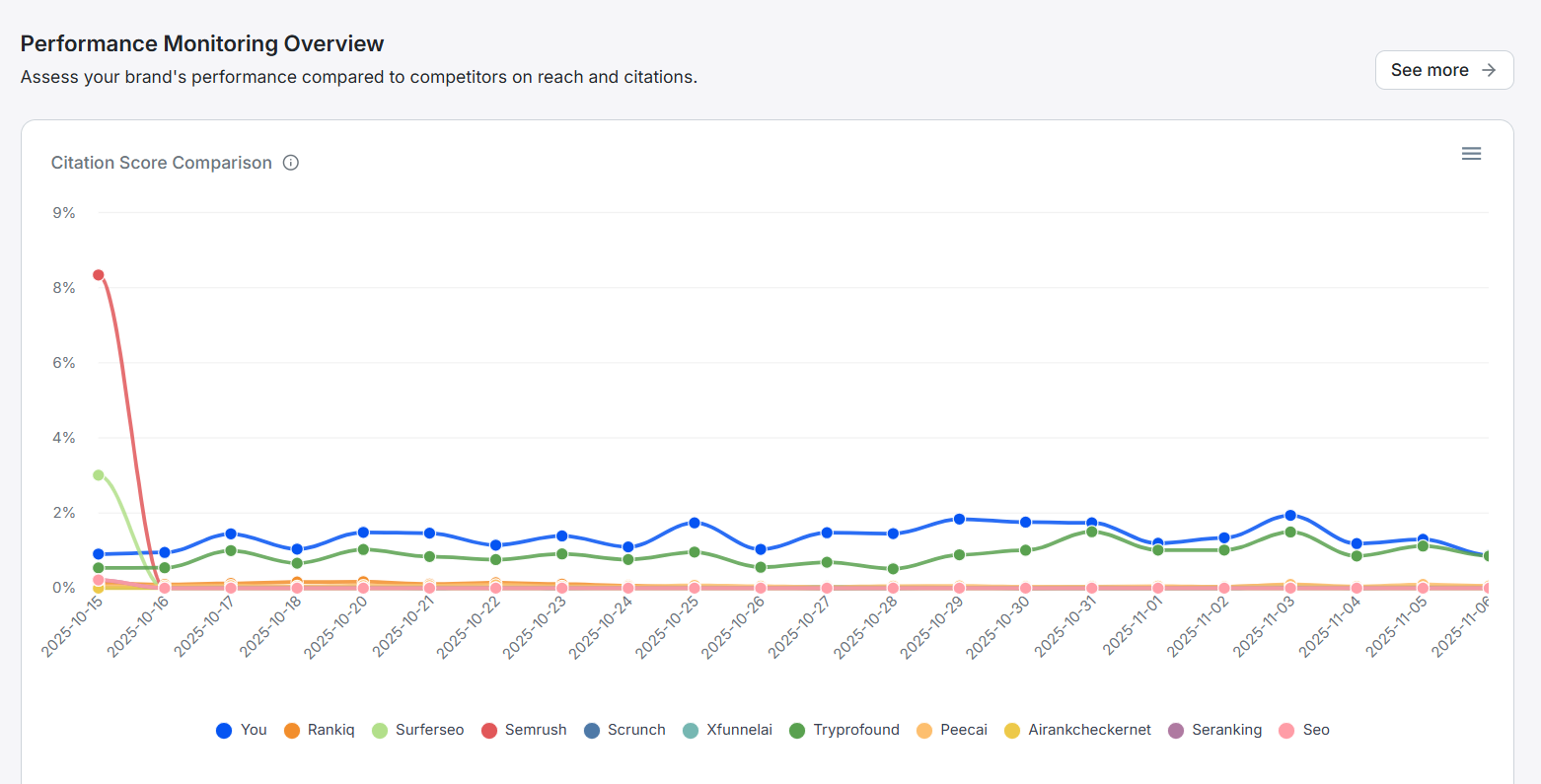The image size is (1541, 784).
Task: Click the See more button
Action: (x=1443, y=70)
